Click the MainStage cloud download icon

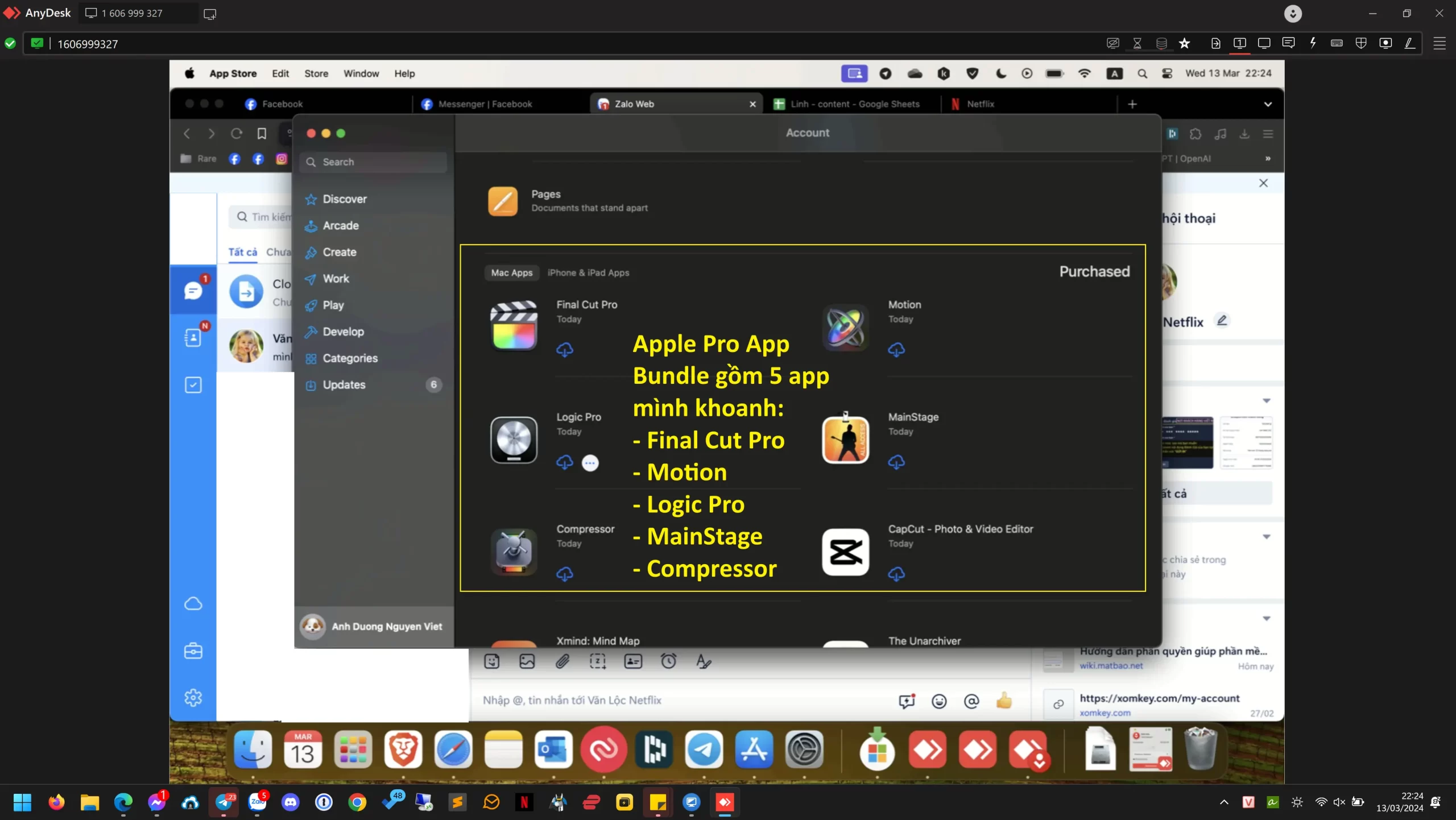tap(896, 462)
